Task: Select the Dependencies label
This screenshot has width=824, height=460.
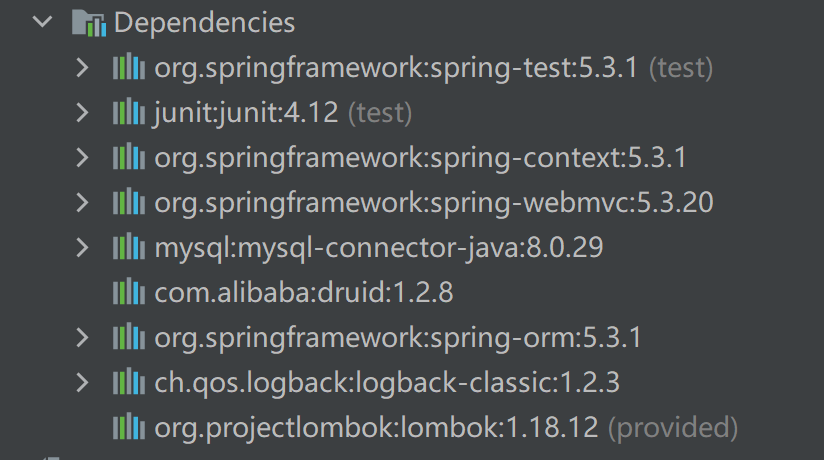Action: click(x=204, y=23)
